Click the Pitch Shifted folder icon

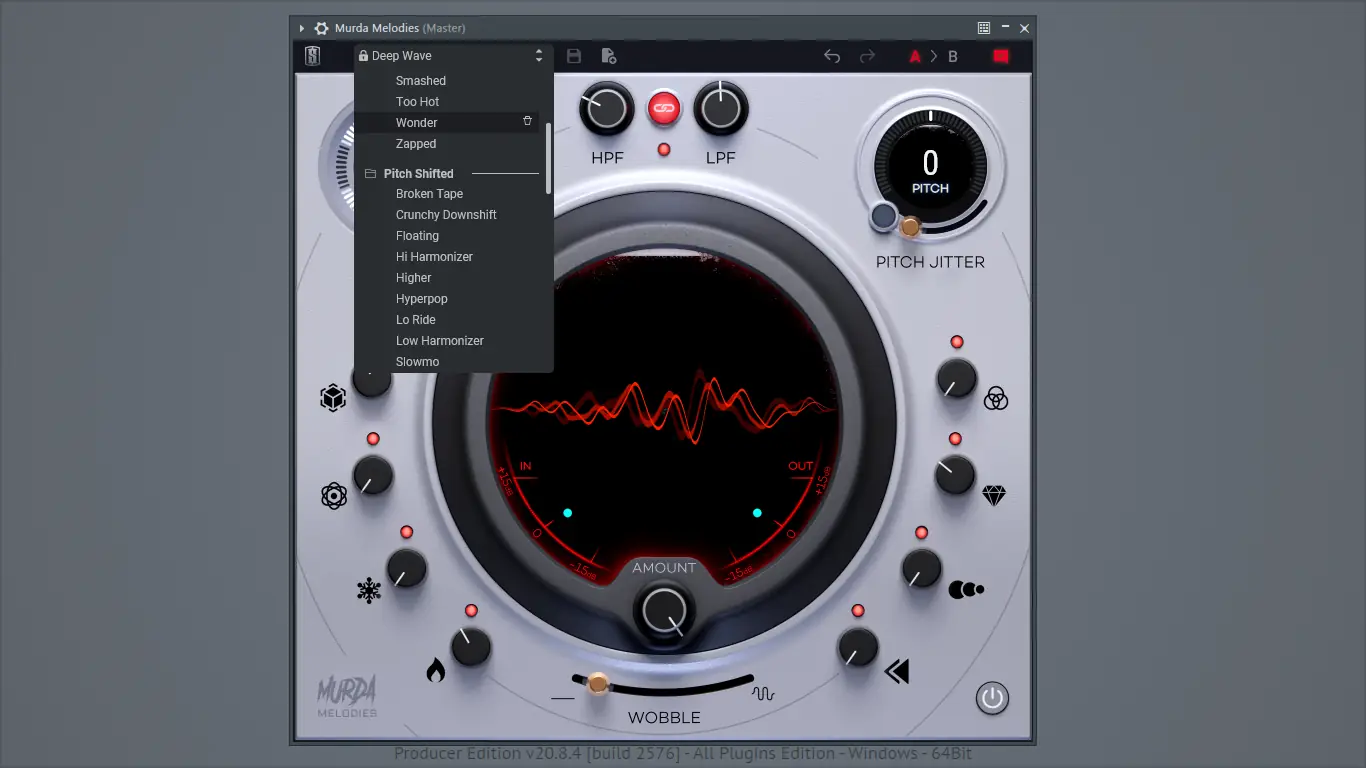tap(370, 174)
